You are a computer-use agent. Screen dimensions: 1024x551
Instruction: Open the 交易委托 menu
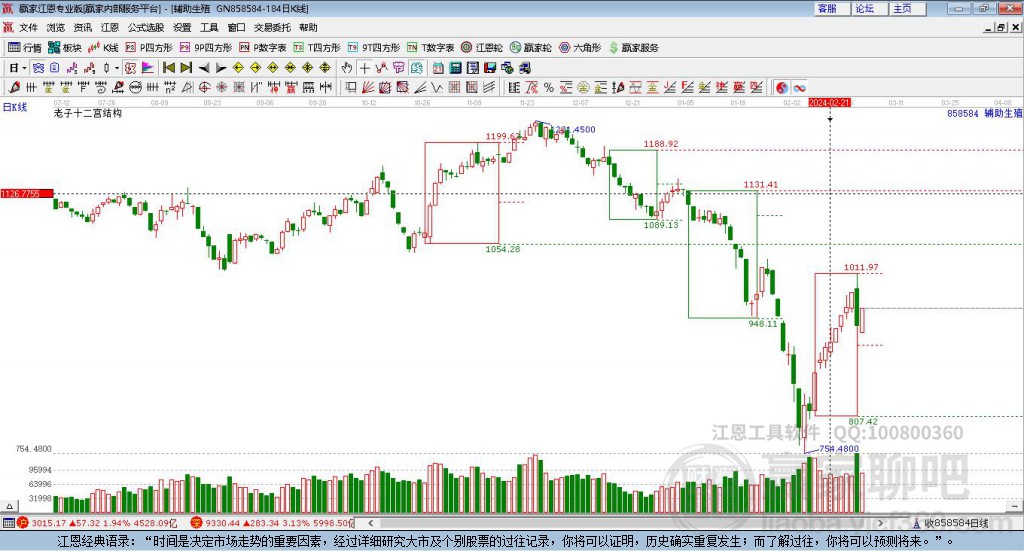pos(272,27)
